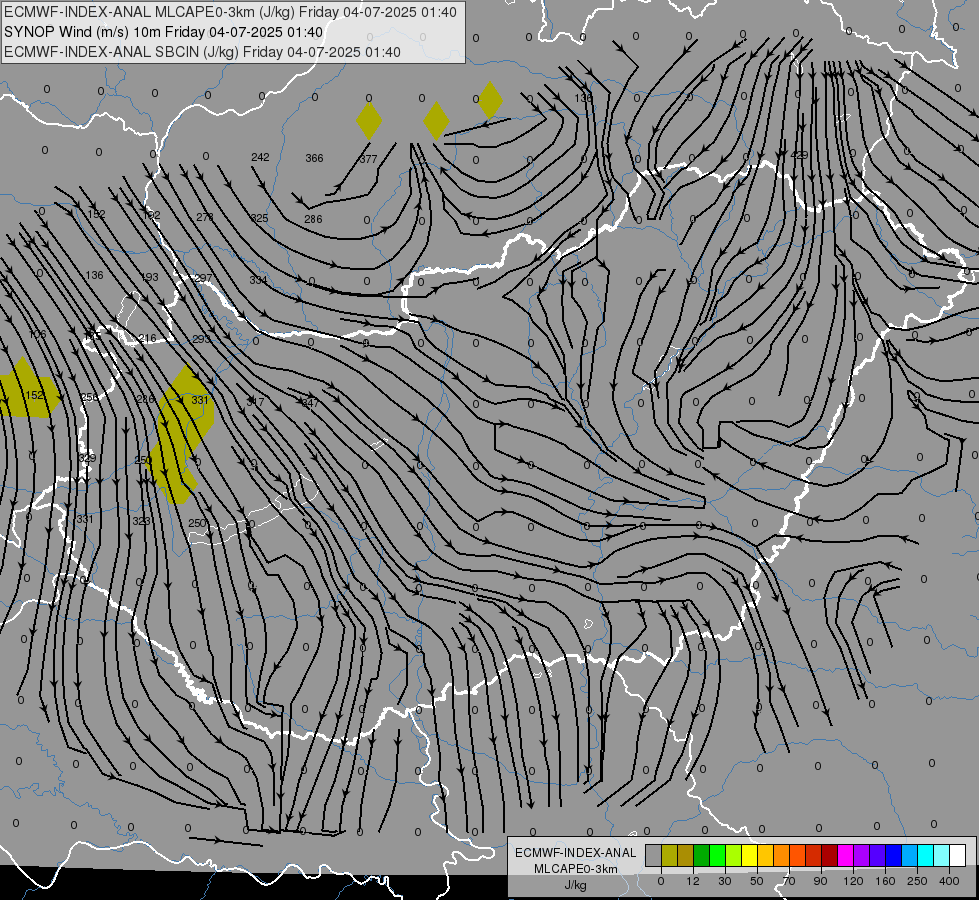Click the olive legend swatch right of 0
This screenshot has width=979, height=900.
(669, 855)
